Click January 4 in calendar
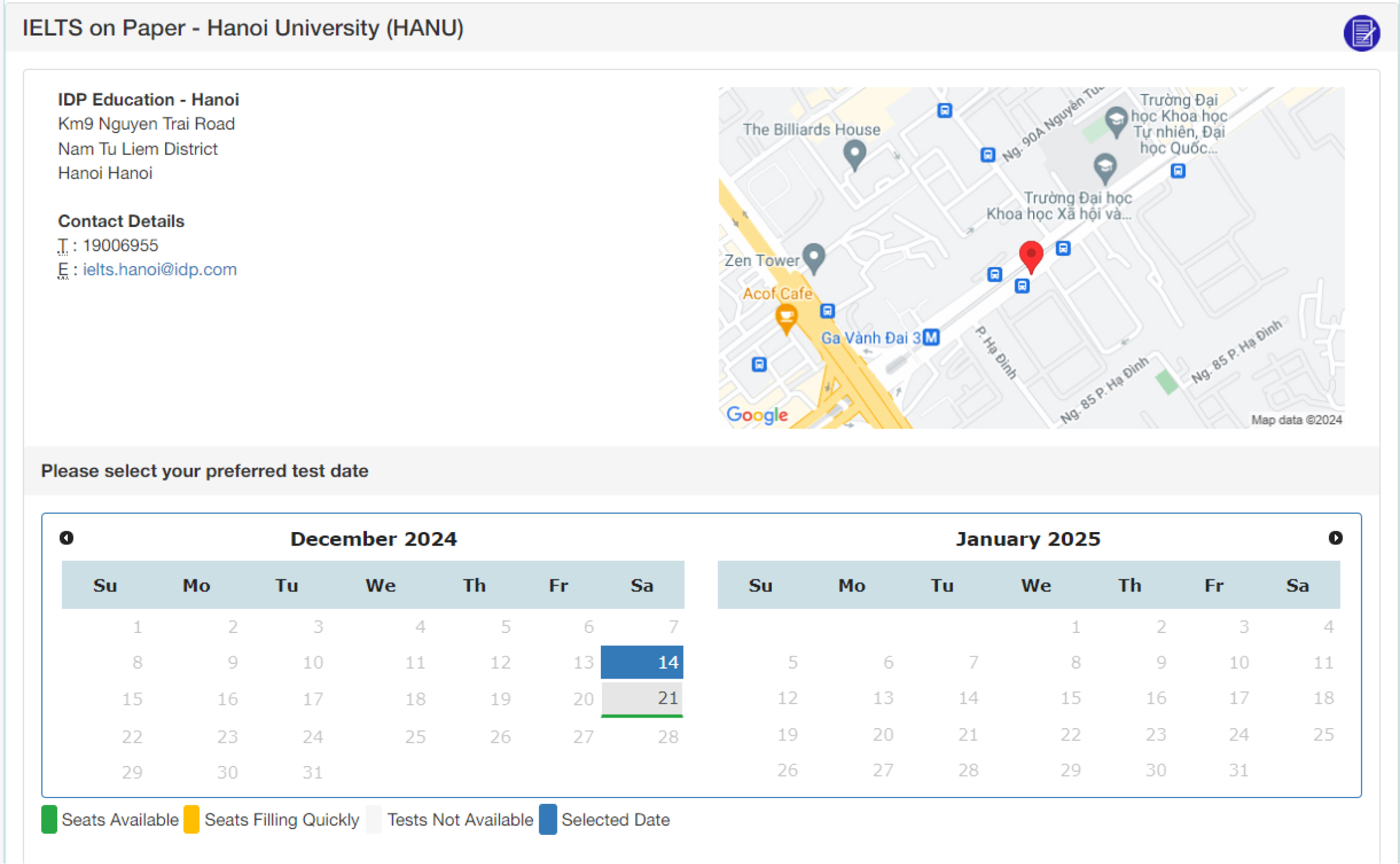The width and height of the screenshot is (1400, 864). click(x=1328, y=627)
